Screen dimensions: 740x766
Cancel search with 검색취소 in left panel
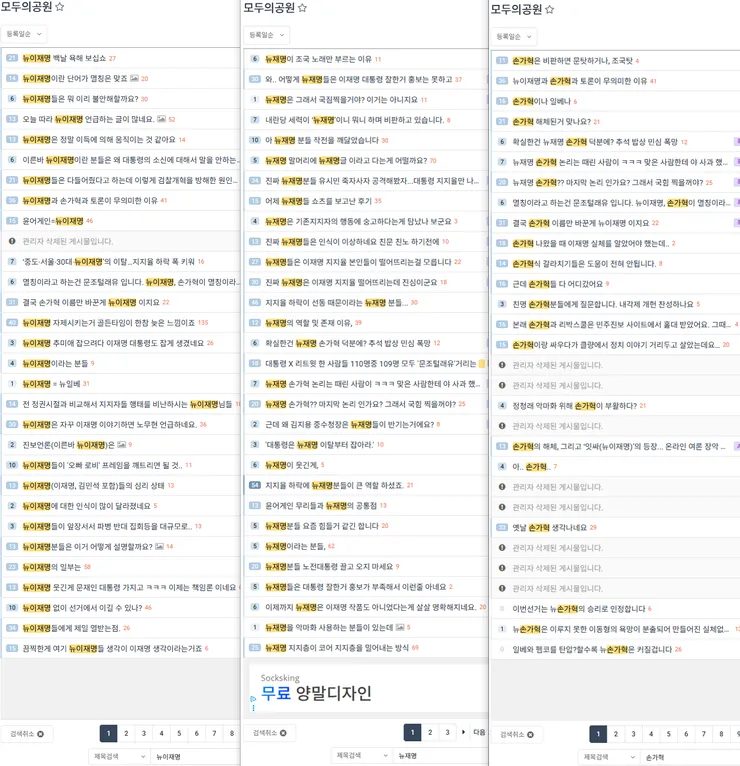(27, 734)
